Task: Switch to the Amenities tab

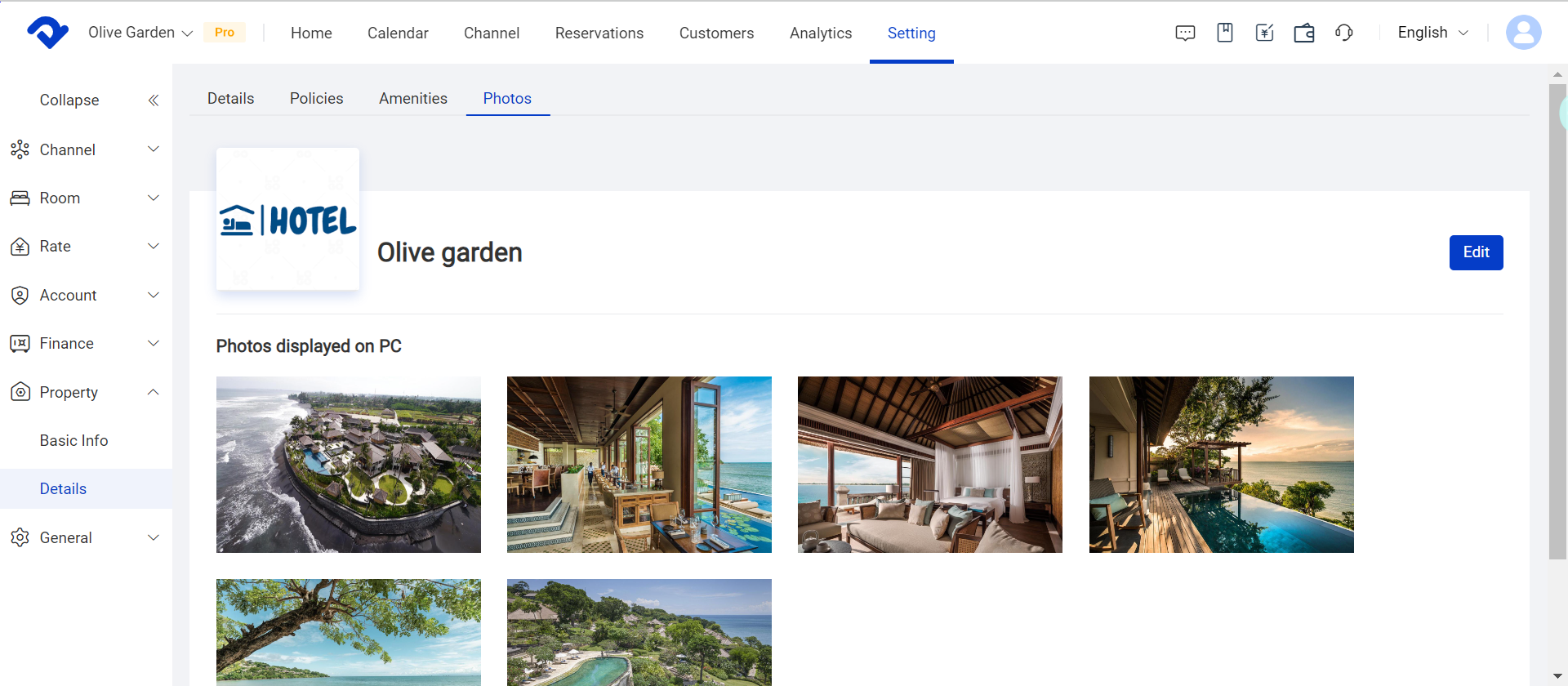Action: [412, 99]
